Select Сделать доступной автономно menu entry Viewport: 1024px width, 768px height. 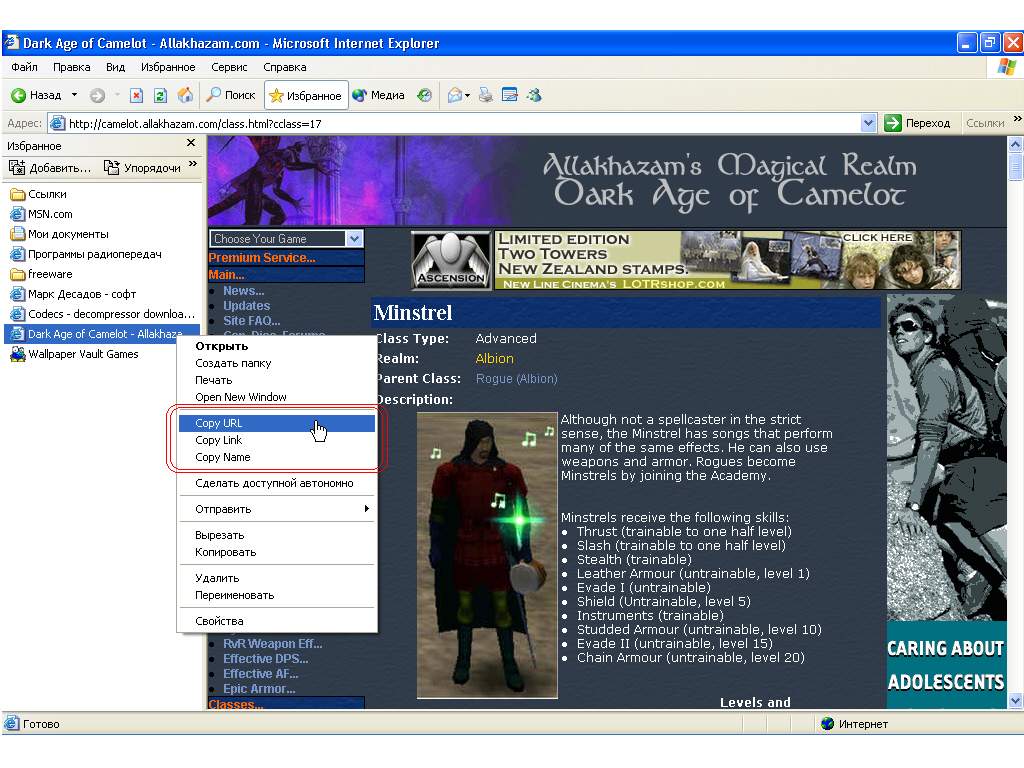point(277,483)
